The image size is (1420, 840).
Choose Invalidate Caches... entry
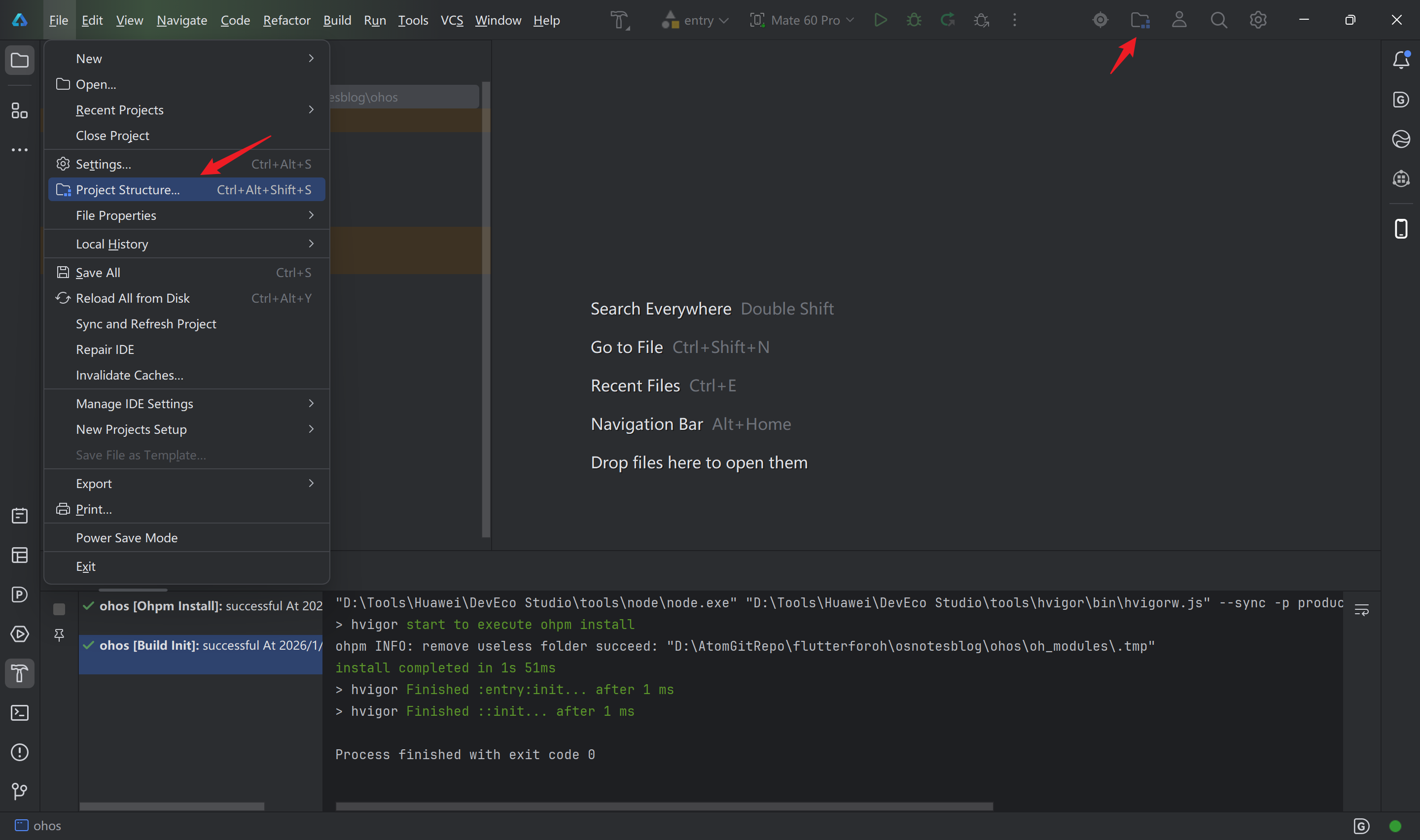pos(187,375)
